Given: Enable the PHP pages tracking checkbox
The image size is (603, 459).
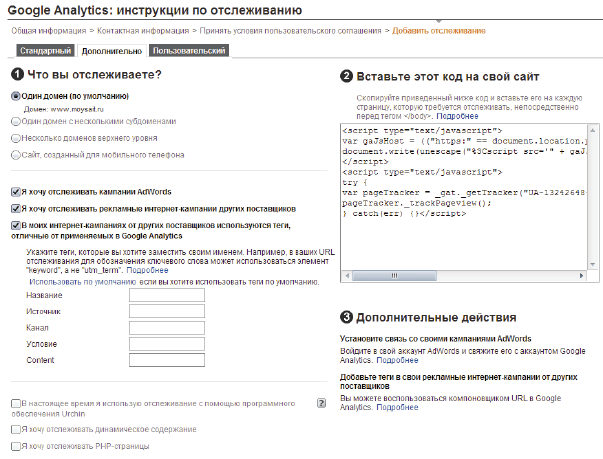Looking at the screenshot, I should click(x=15, y=445).
